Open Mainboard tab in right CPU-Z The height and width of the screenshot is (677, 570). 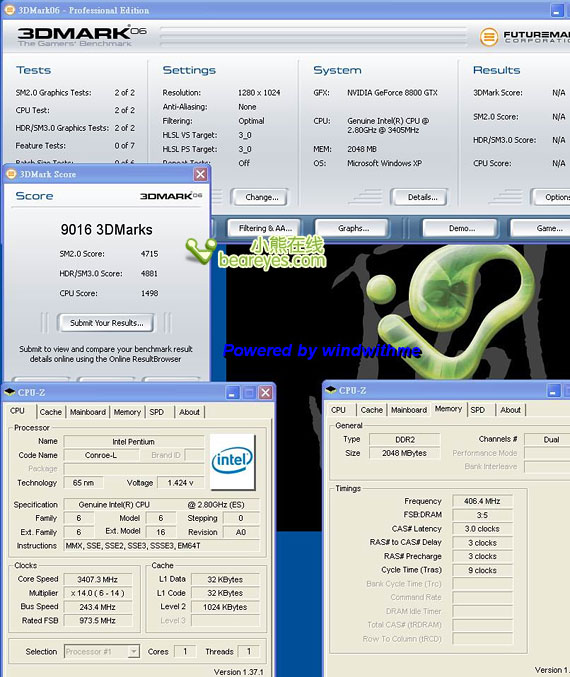pyautogui.click(x=409, y=410)
